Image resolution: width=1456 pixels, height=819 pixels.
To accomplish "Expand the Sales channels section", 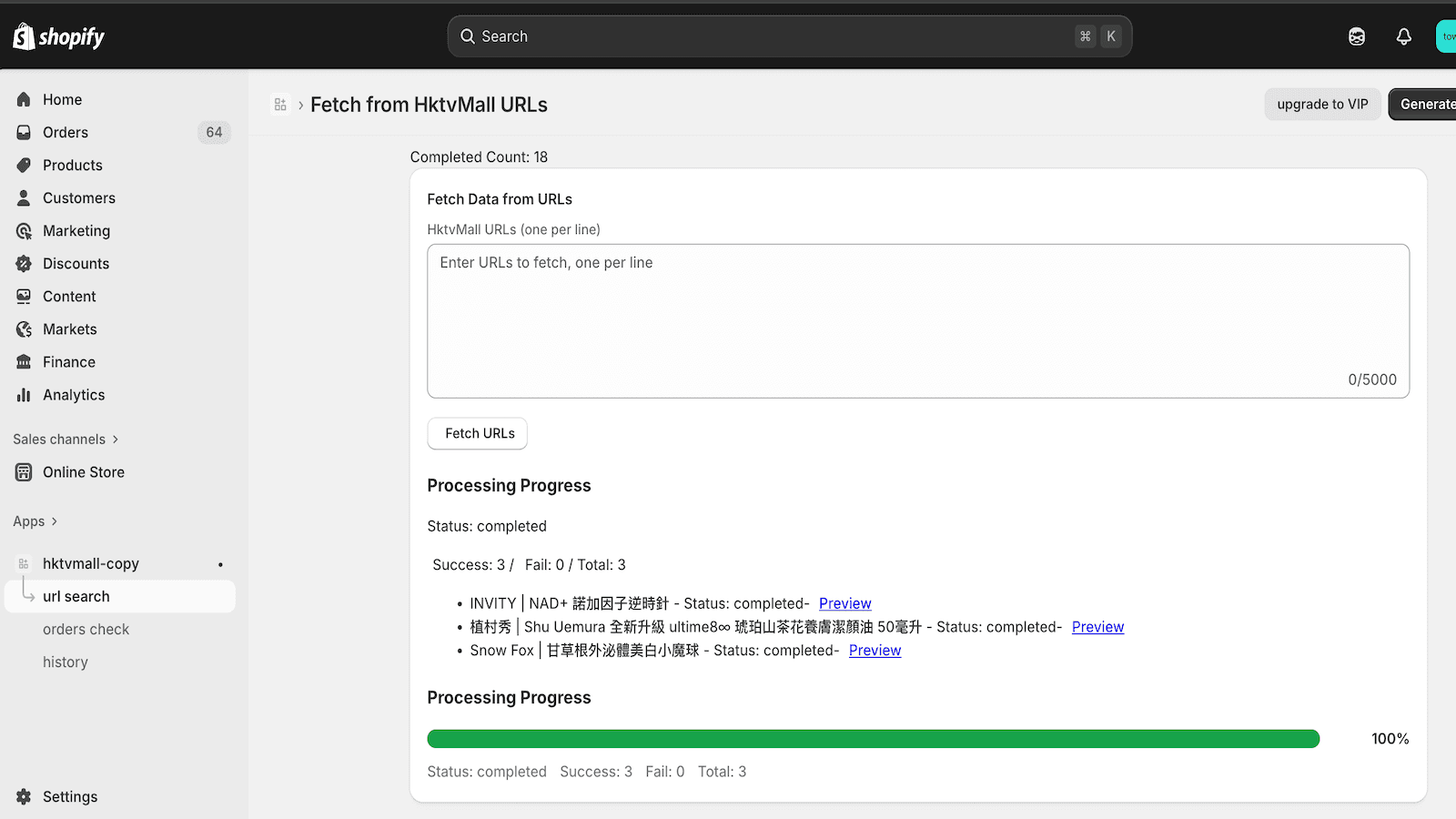I will point(66,439).
